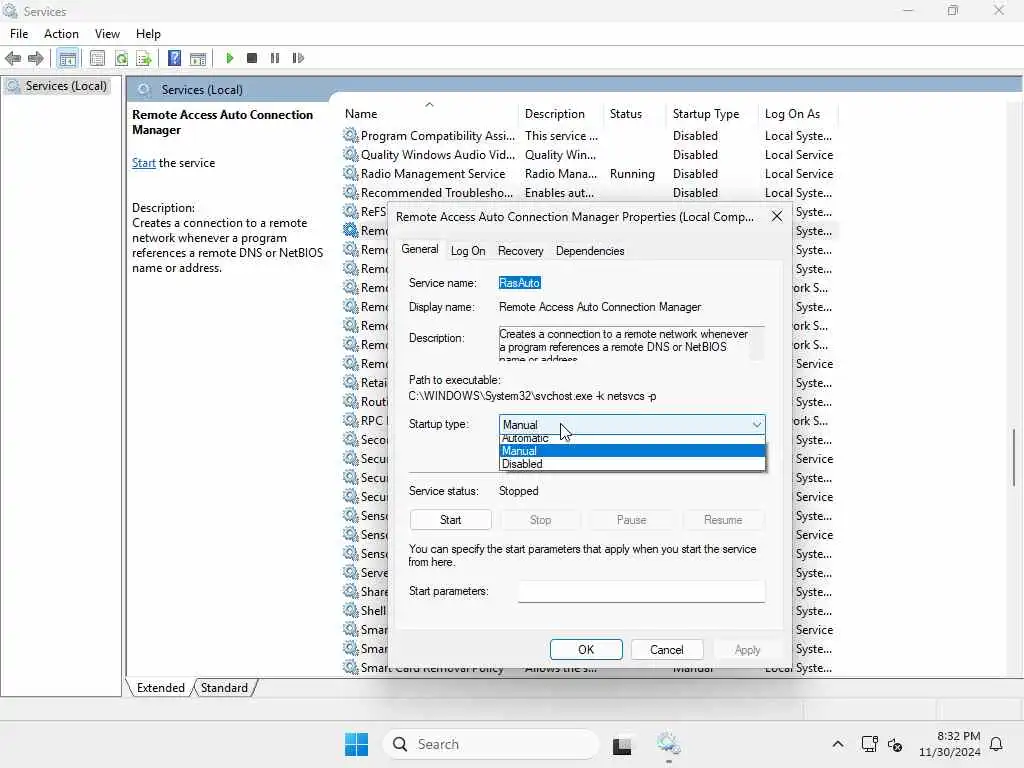Click the taskbar Search box

pos(490,744)
